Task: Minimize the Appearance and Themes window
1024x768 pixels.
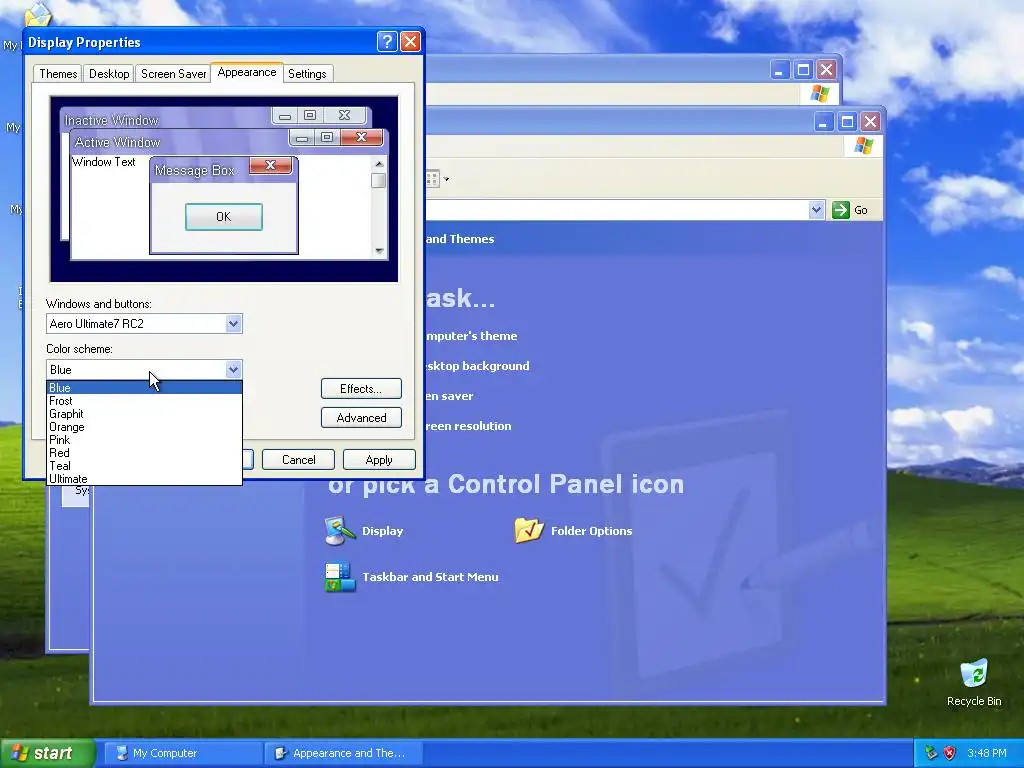Action: 824,121
